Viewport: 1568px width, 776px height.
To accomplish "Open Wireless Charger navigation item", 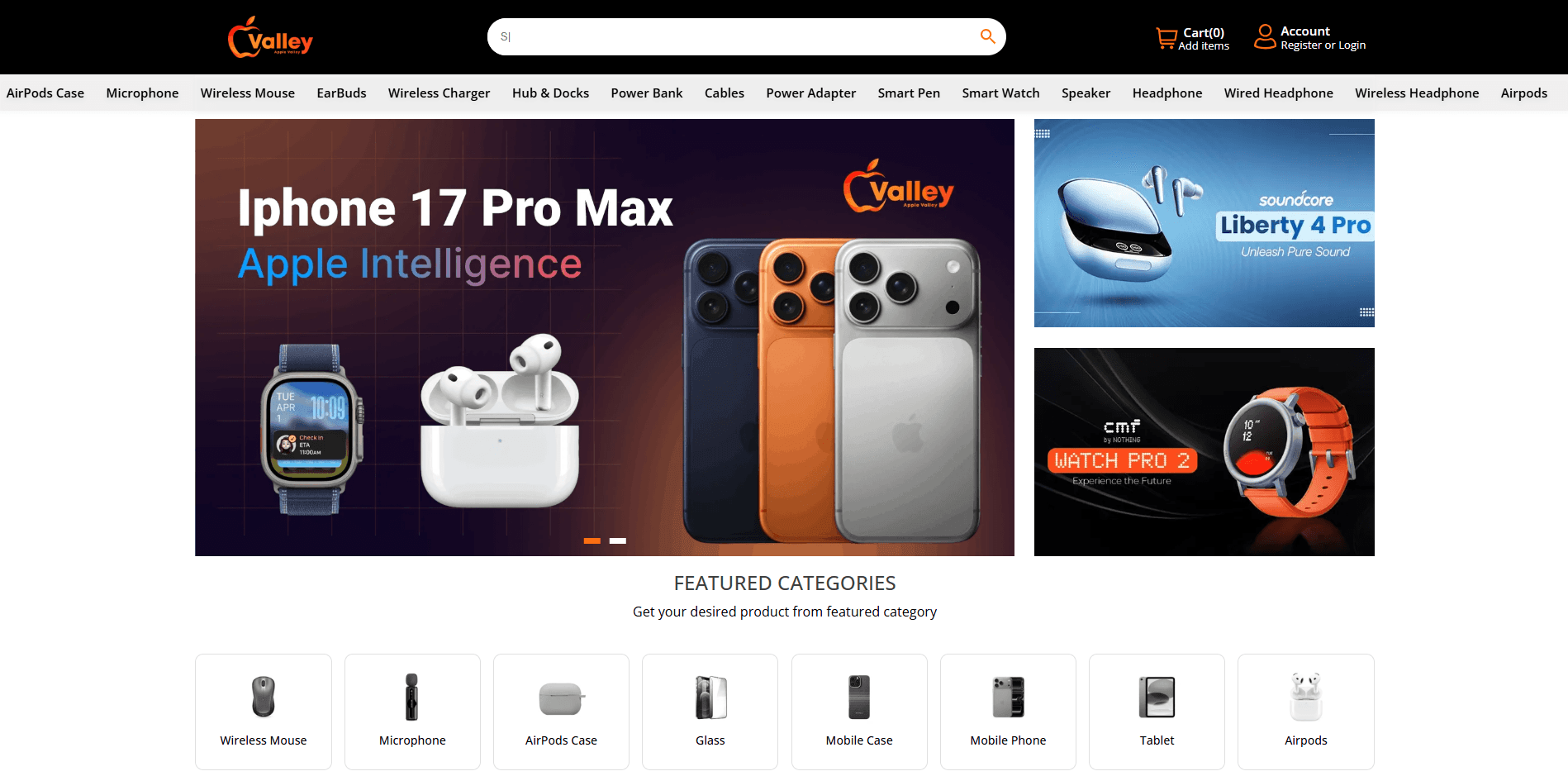I will [439, 93].
